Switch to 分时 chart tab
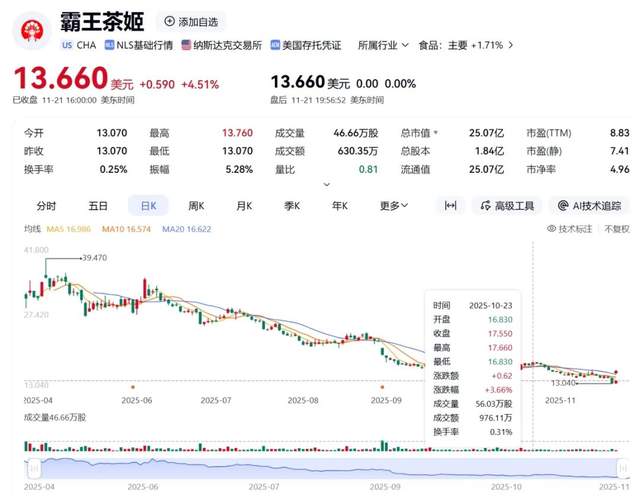The image size is (640, 500). (46, 206)
